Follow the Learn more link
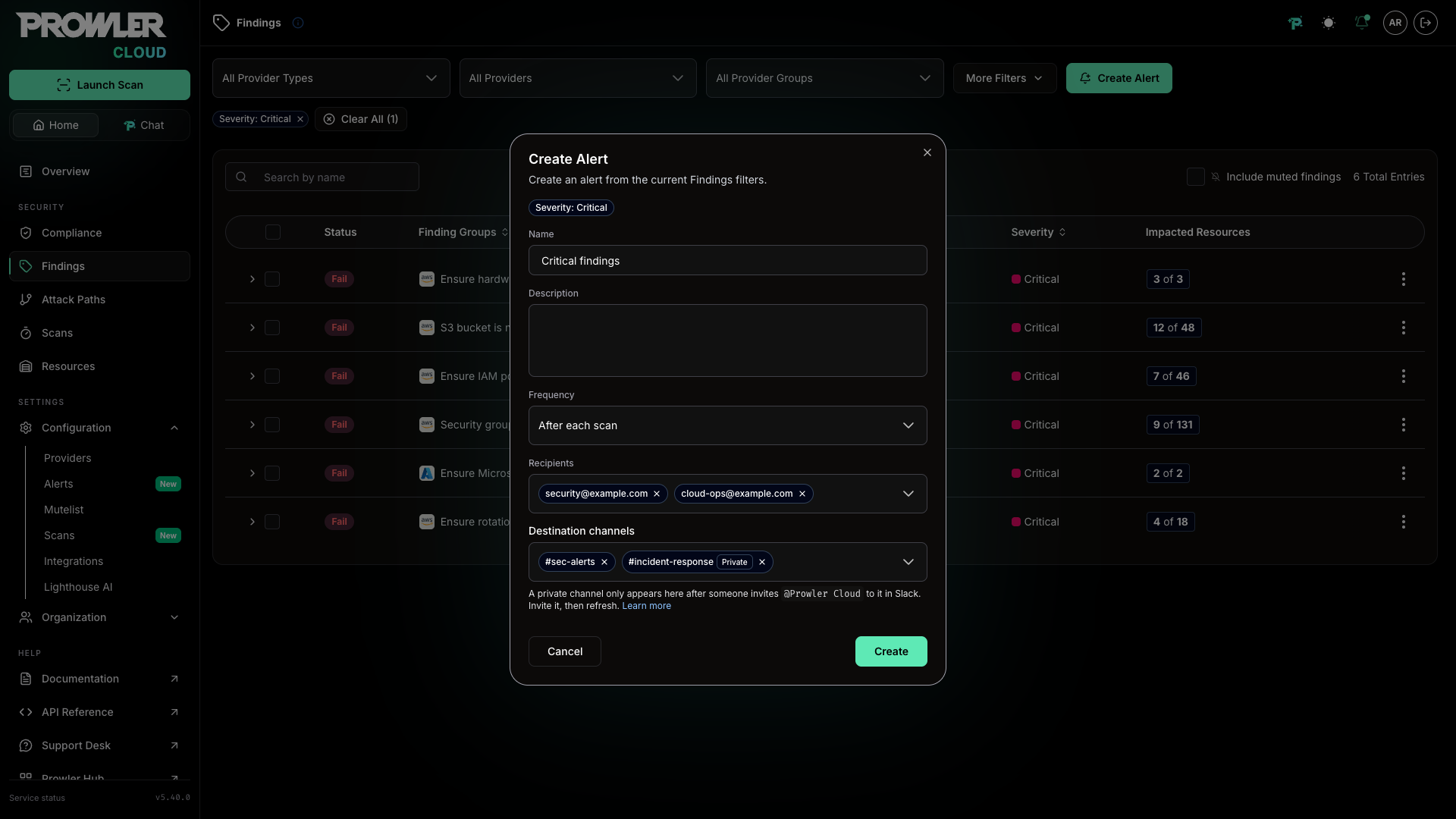The height and width of the screenshot is (819, 1456). pos(647,606)
